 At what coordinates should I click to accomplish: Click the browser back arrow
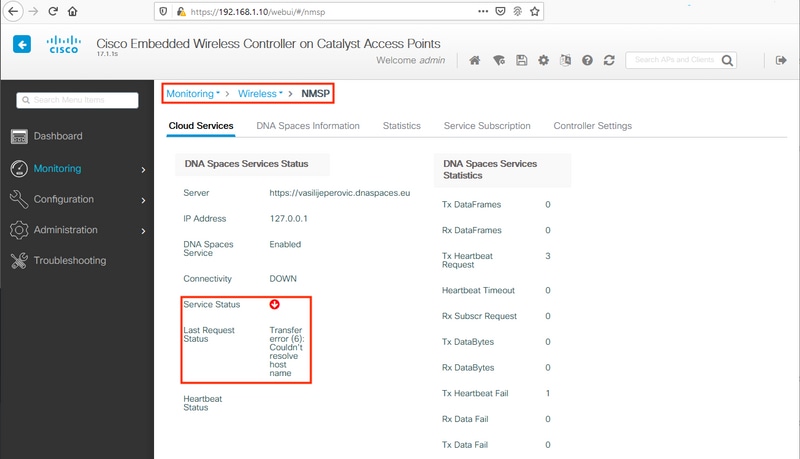click(x=13, y=11)
